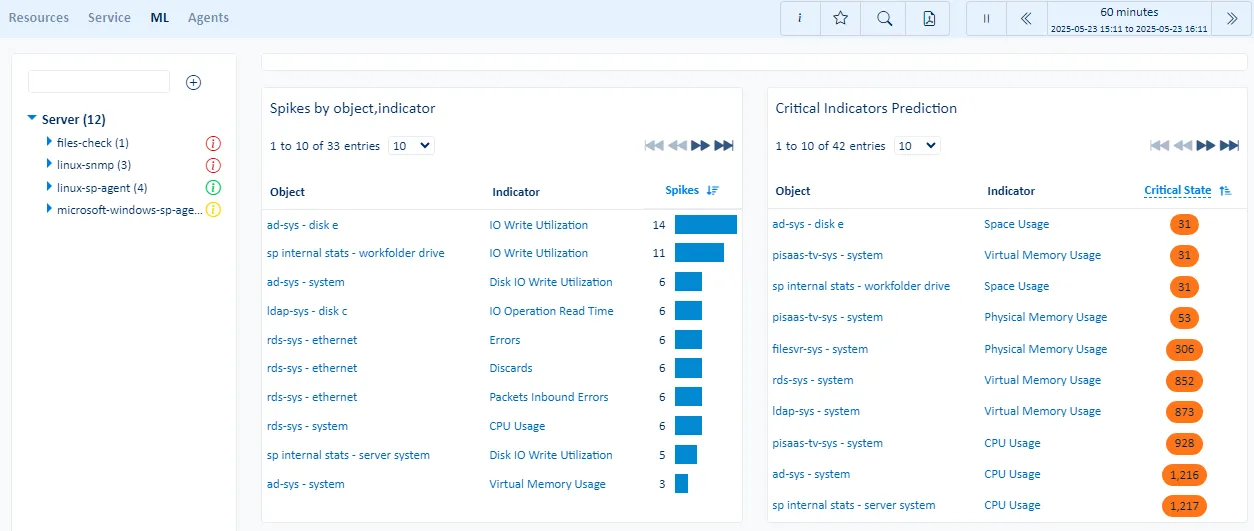Click the PDF export icon

click(929, 18)
